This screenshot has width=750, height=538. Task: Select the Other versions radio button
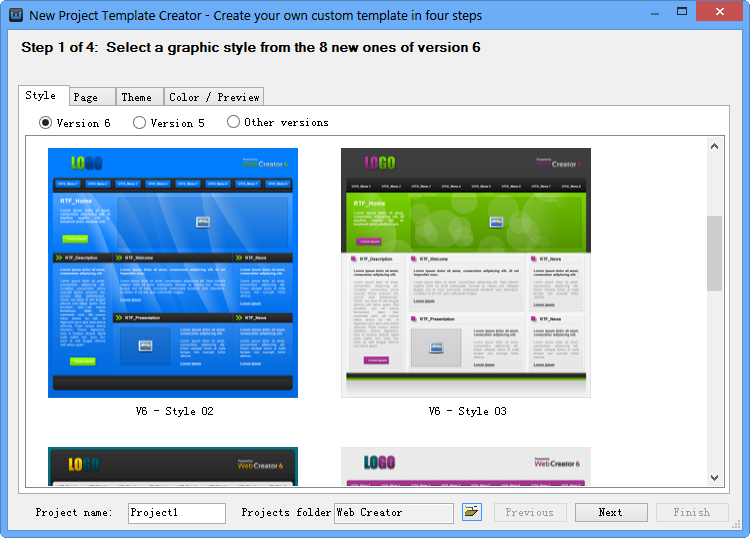[278, 122]
